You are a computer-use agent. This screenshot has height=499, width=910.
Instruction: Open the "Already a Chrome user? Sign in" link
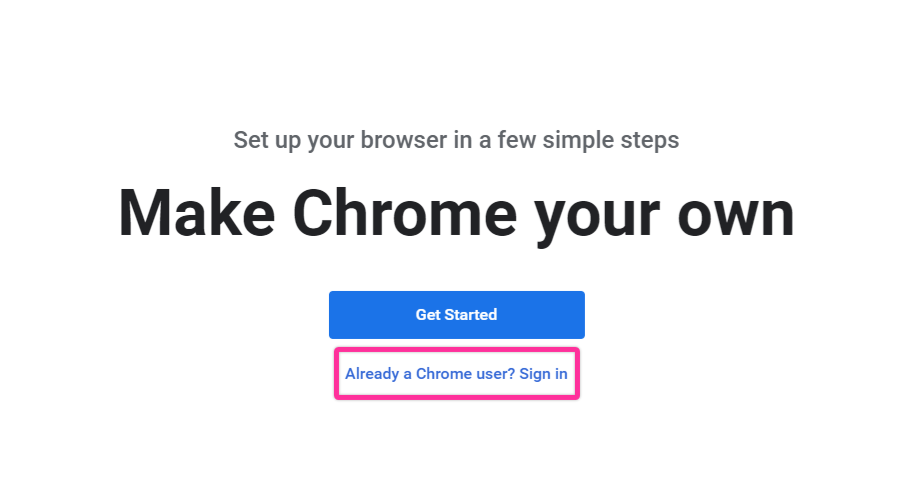click(x=456, y=374)
